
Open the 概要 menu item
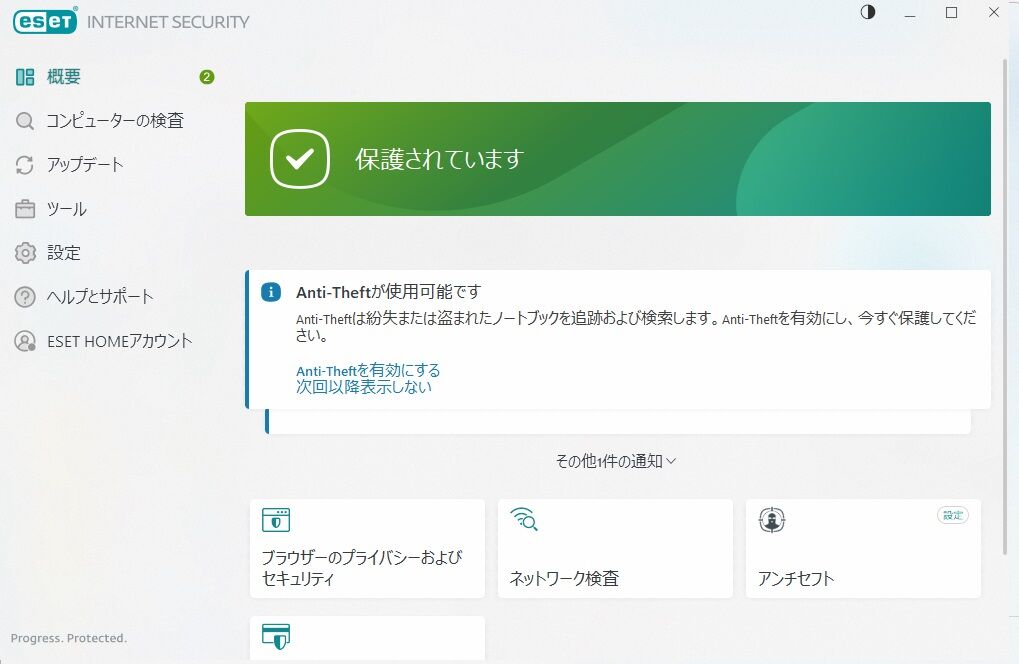pos(64,77)
